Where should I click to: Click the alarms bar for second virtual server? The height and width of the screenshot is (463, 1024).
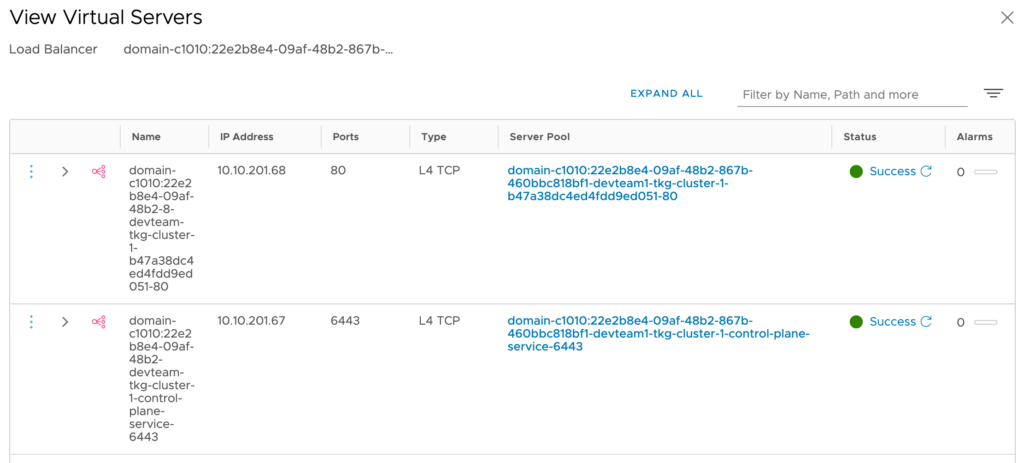pos(985,322)
